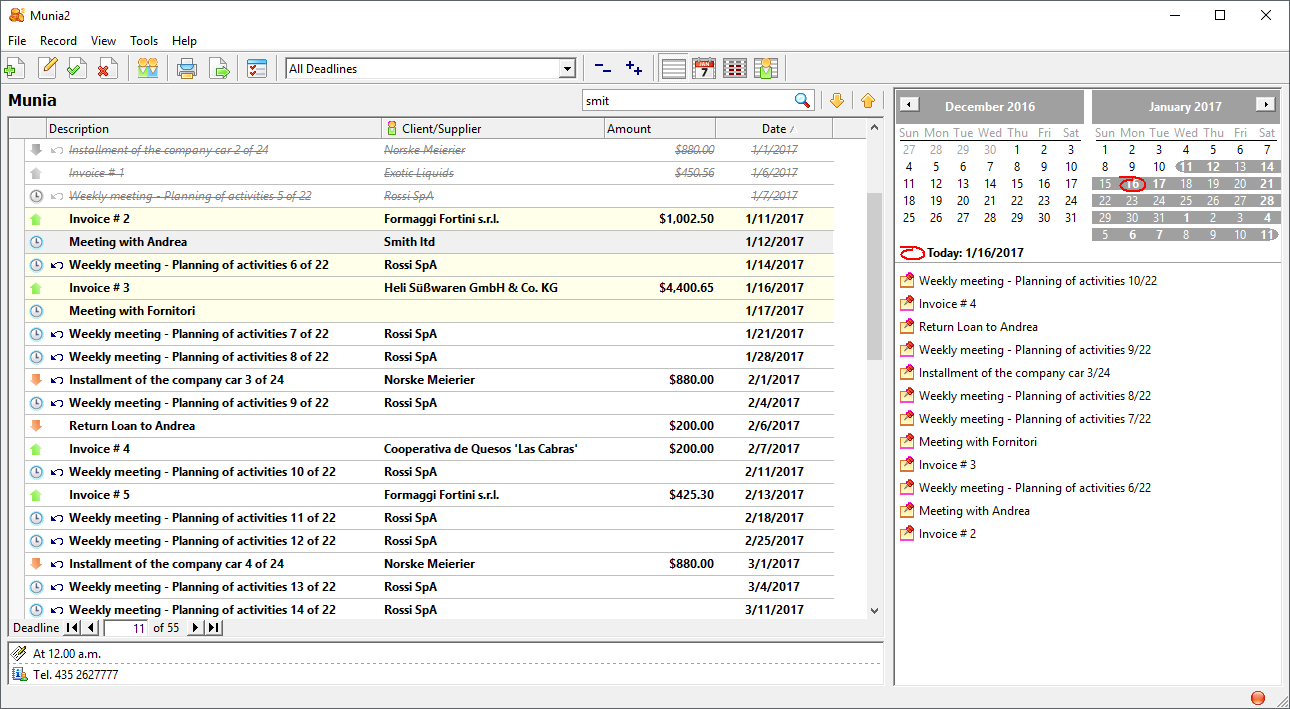Click the magnifier search icon

(802, 100)
